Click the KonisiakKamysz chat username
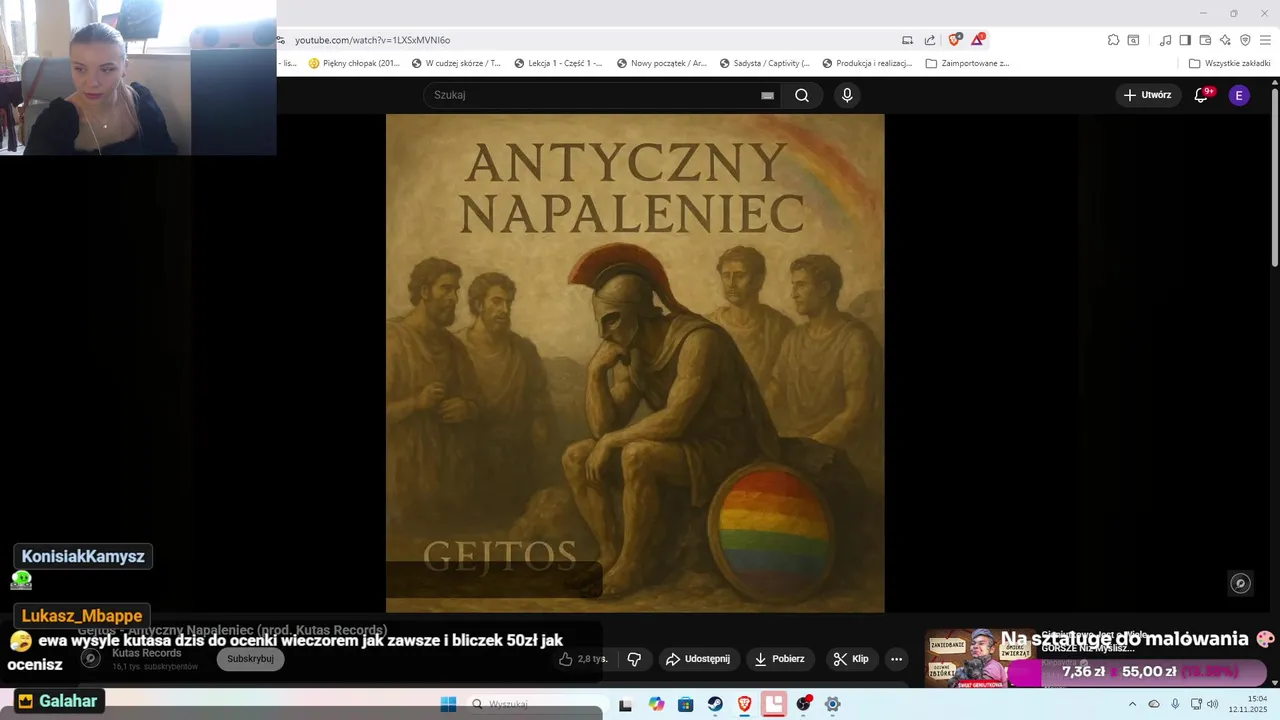This screenshot has height=720, width=1280. pyautogui.click(x=83, y=556)
